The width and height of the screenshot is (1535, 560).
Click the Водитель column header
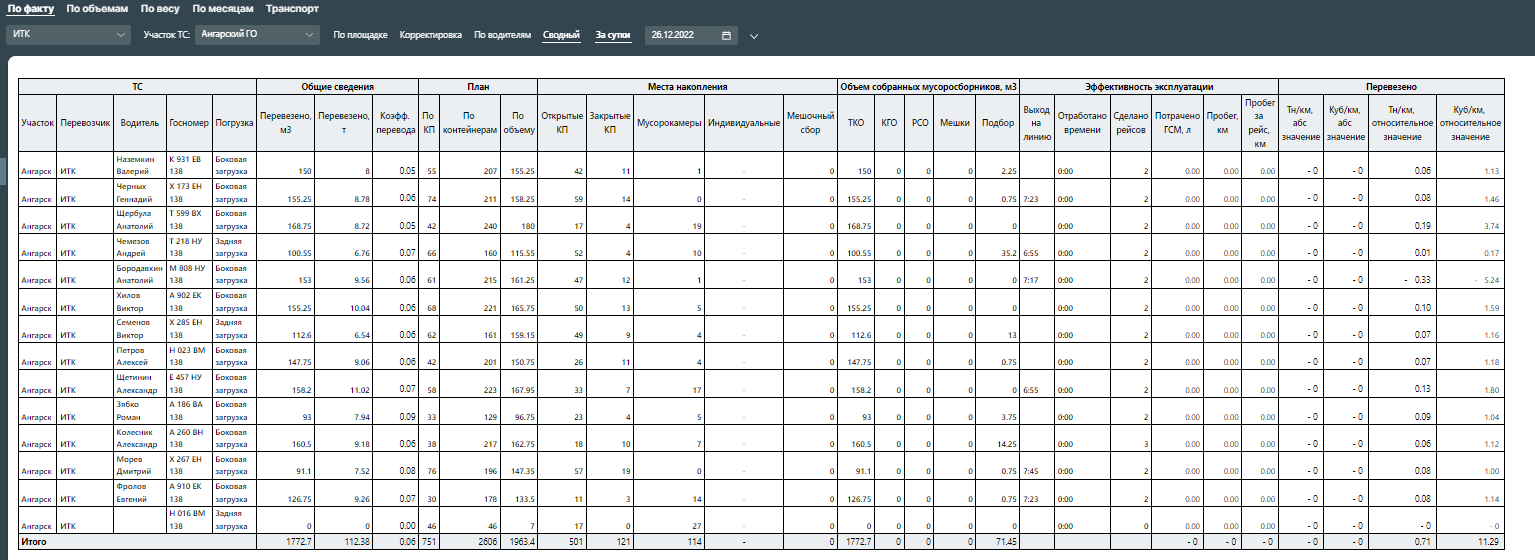click(x=139, y=123)
